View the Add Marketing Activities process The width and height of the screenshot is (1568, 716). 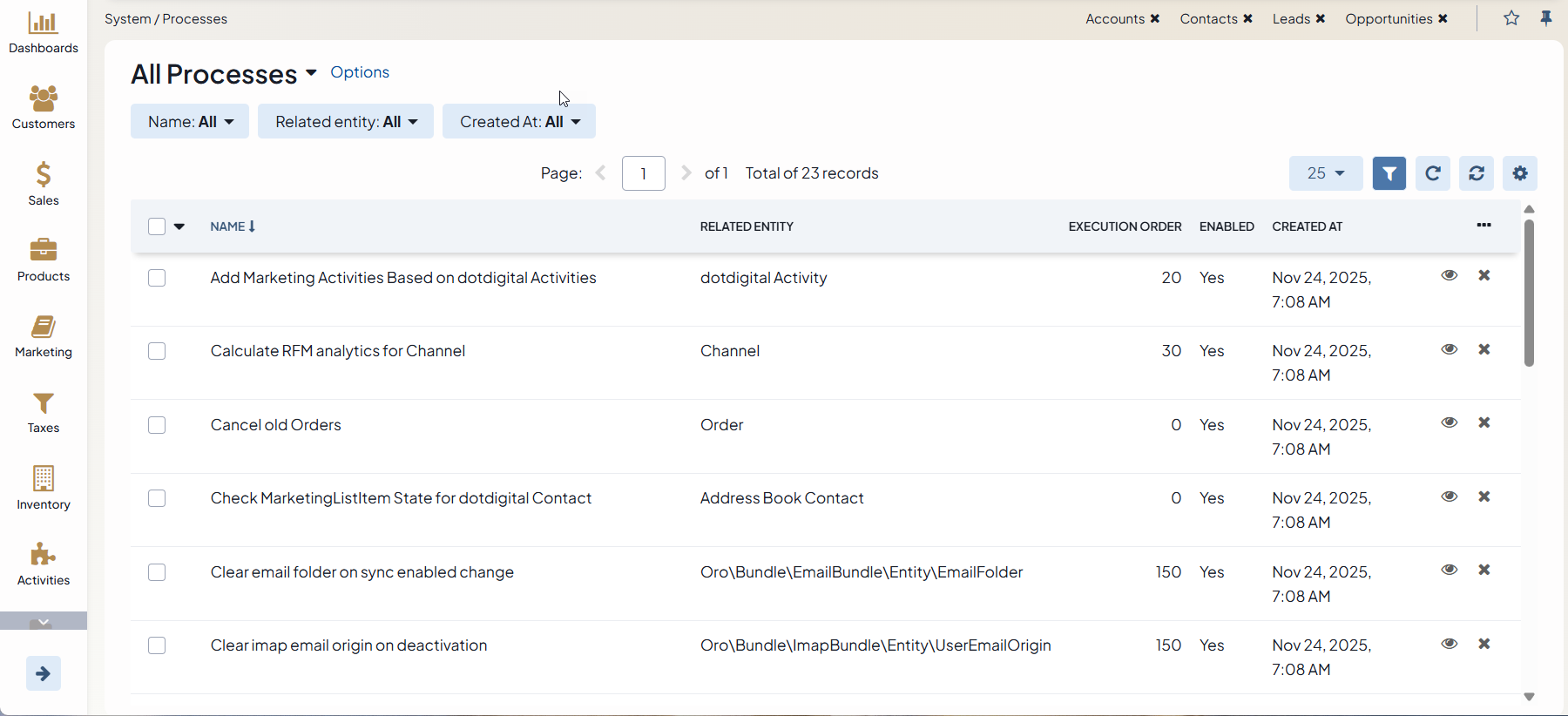[x=1449, y=275]
